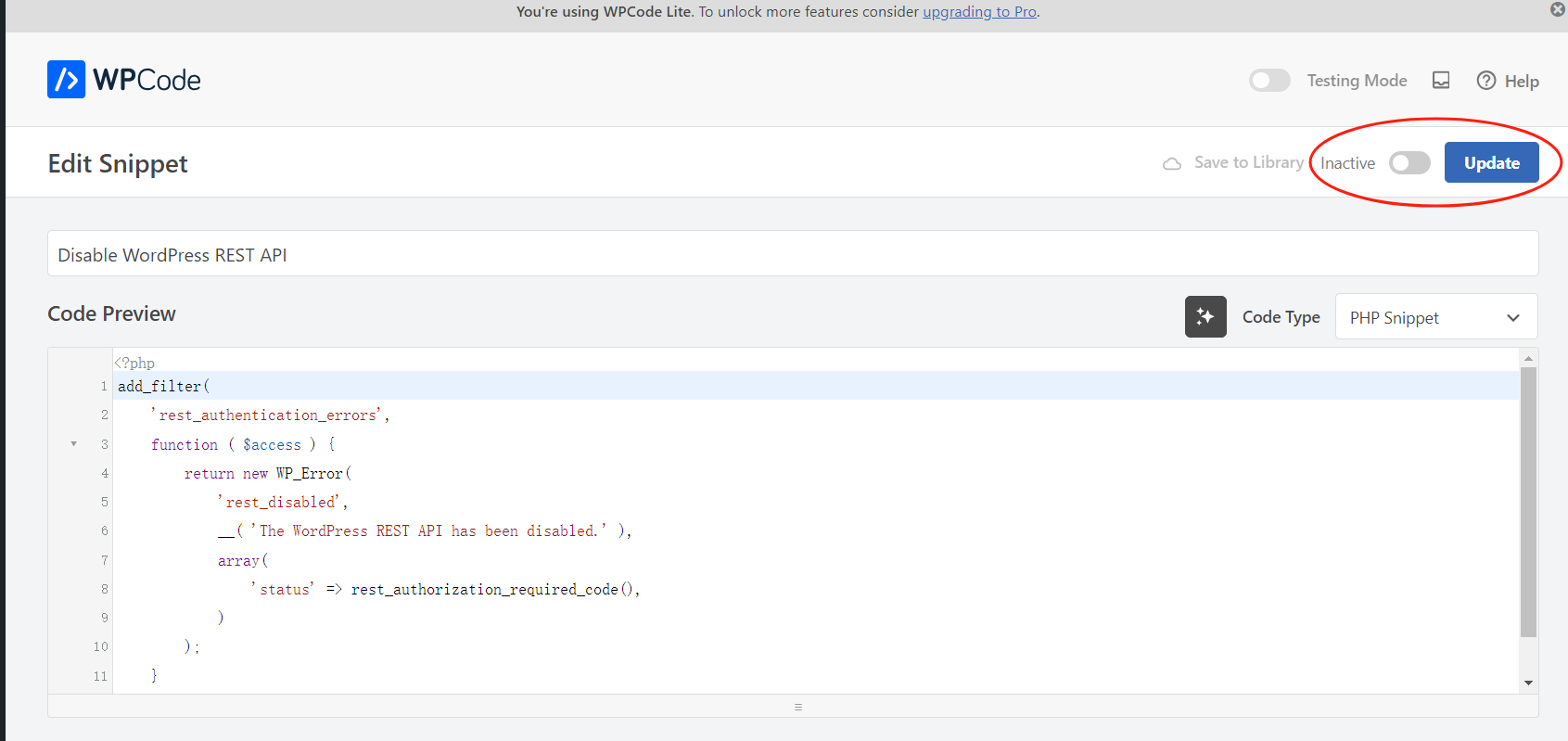Open the Code Type dropdown
The height and width of the screenshot is (741, 1568).
point(1435,317)
